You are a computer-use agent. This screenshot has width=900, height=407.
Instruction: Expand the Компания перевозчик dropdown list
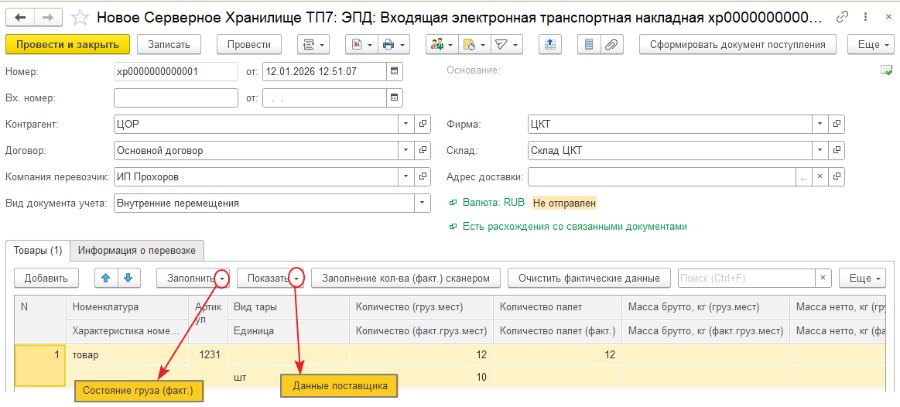406,176
